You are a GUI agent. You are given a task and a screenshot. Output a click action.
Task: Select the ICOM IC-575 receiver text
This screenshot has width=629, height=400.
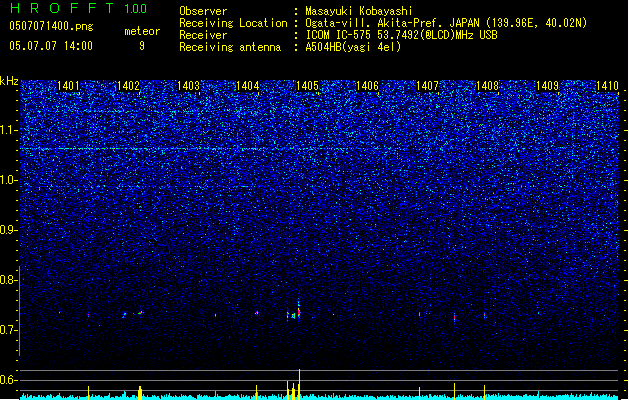point(401,35)
